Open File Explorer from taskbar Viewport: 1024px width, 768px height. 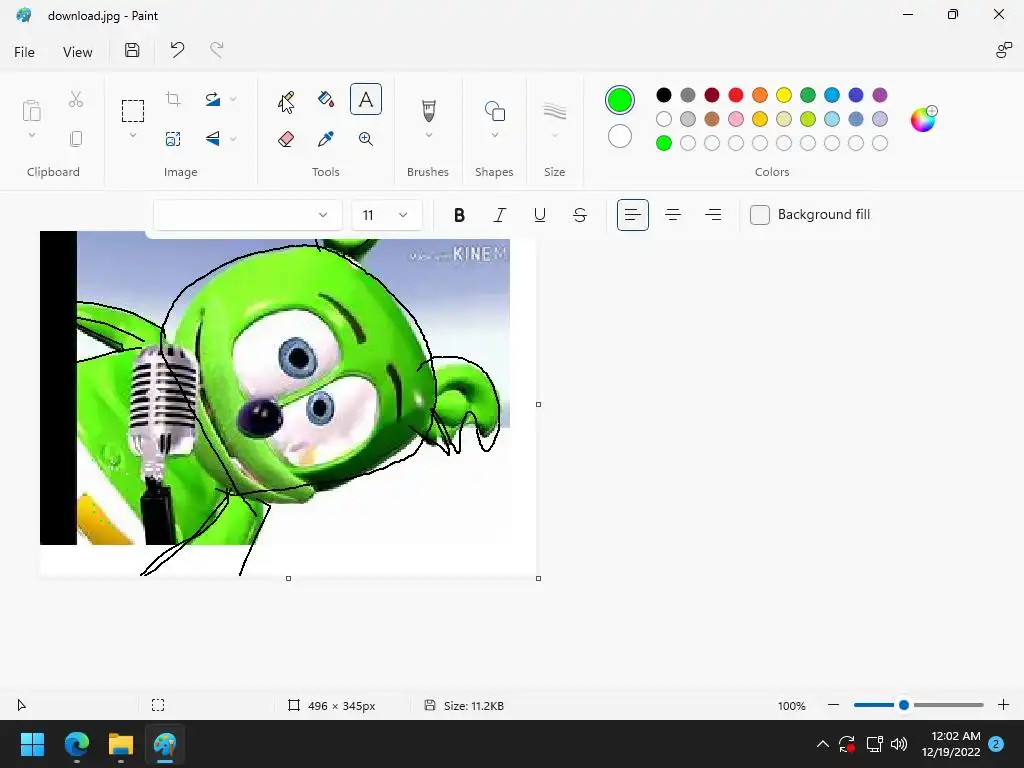click(x=121, y=744)
